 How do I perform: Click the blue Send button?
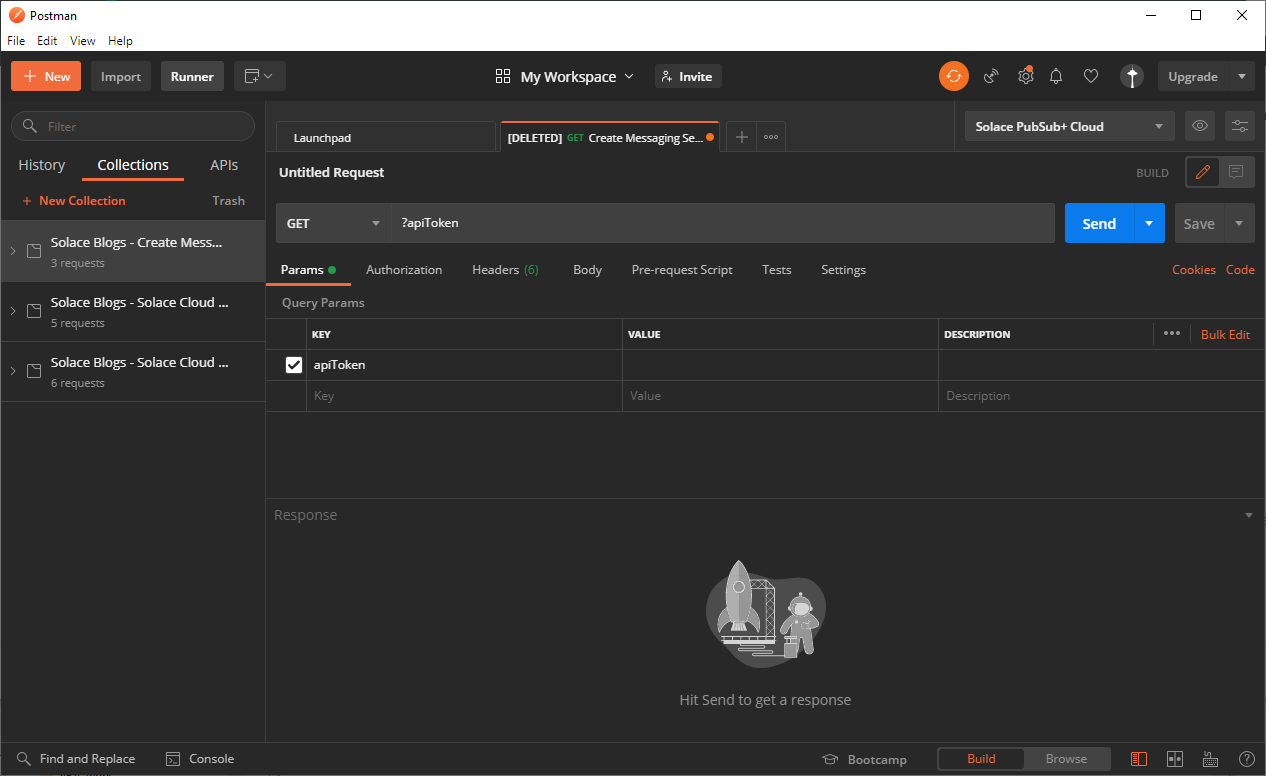1098,223
